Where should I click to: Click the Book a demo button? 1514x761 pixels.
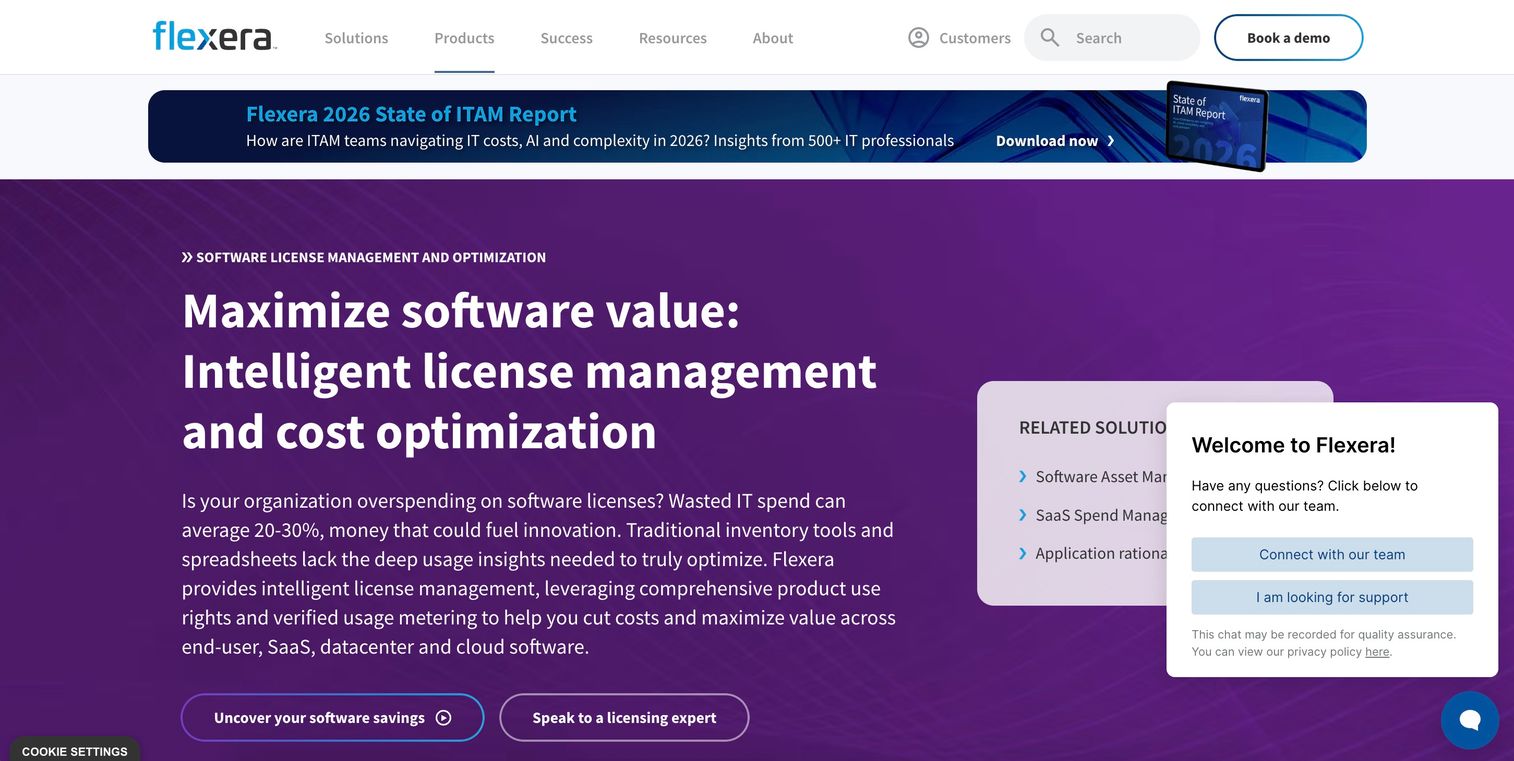pos(1288,38)
